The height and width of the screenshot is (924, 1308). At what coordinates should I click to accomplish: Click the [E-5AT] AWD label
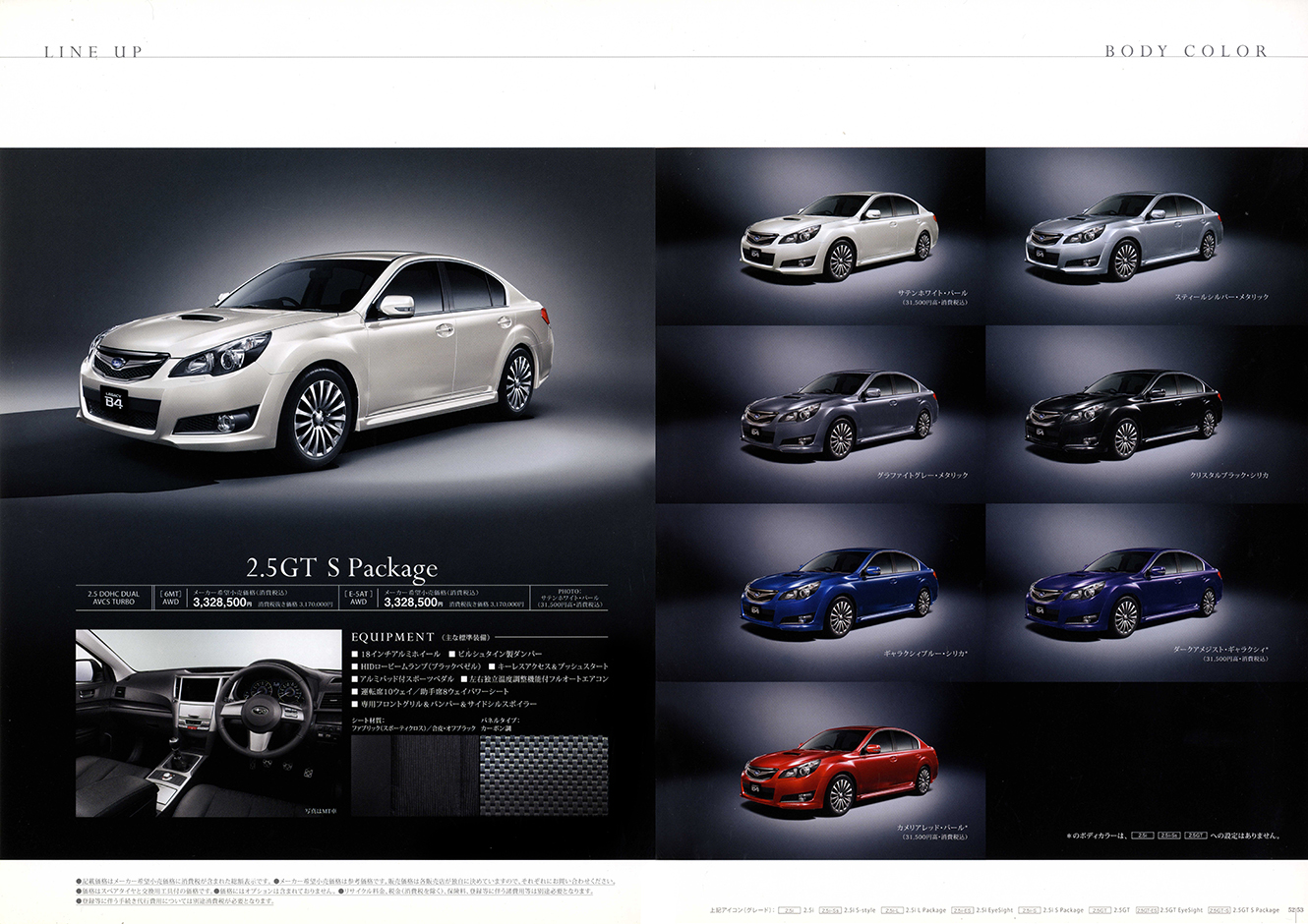coord(358,598)
